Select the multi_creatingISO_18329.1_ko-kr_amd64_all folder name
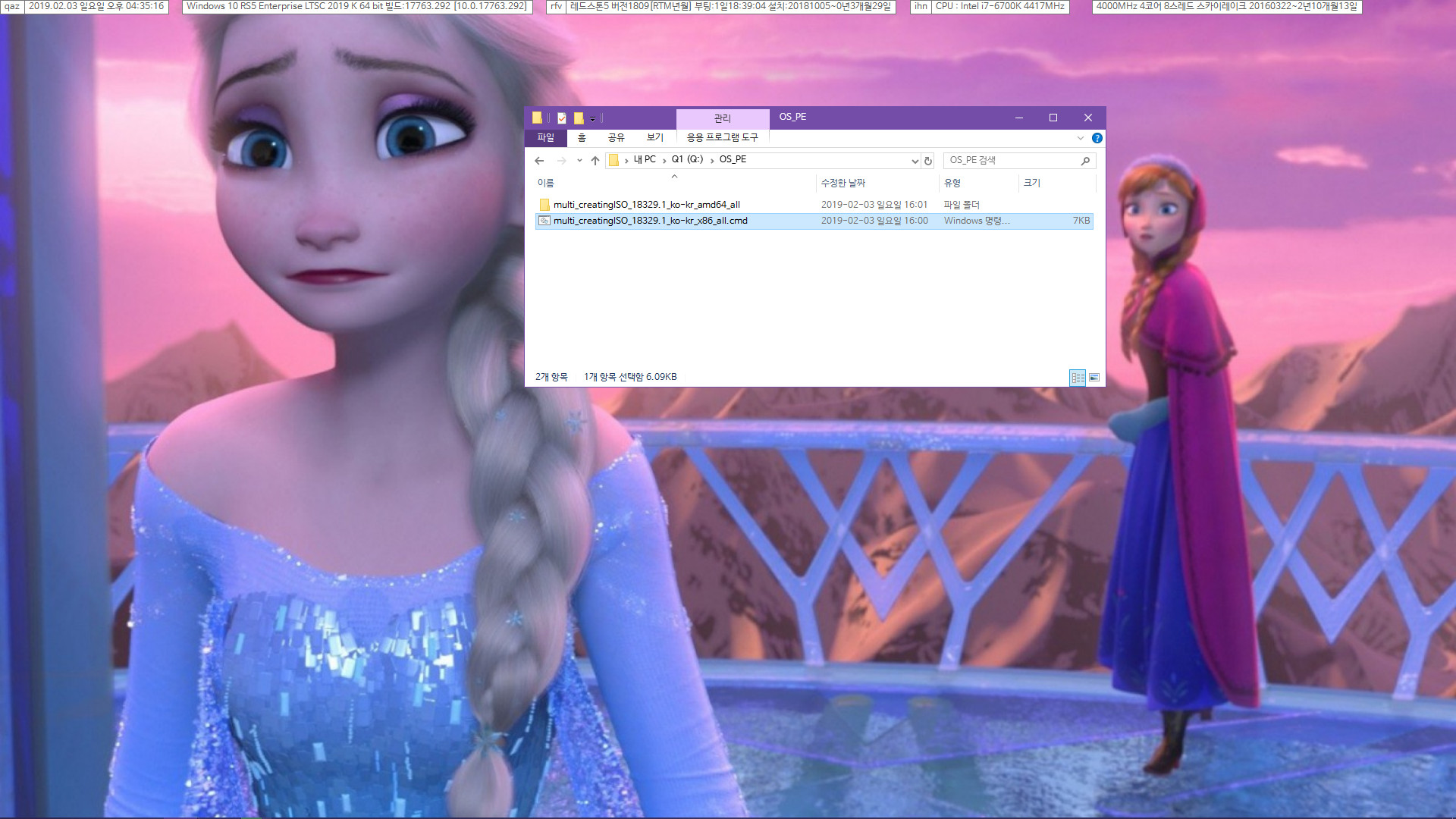The width and height of the screenshot is (1456, 819). 647,205
